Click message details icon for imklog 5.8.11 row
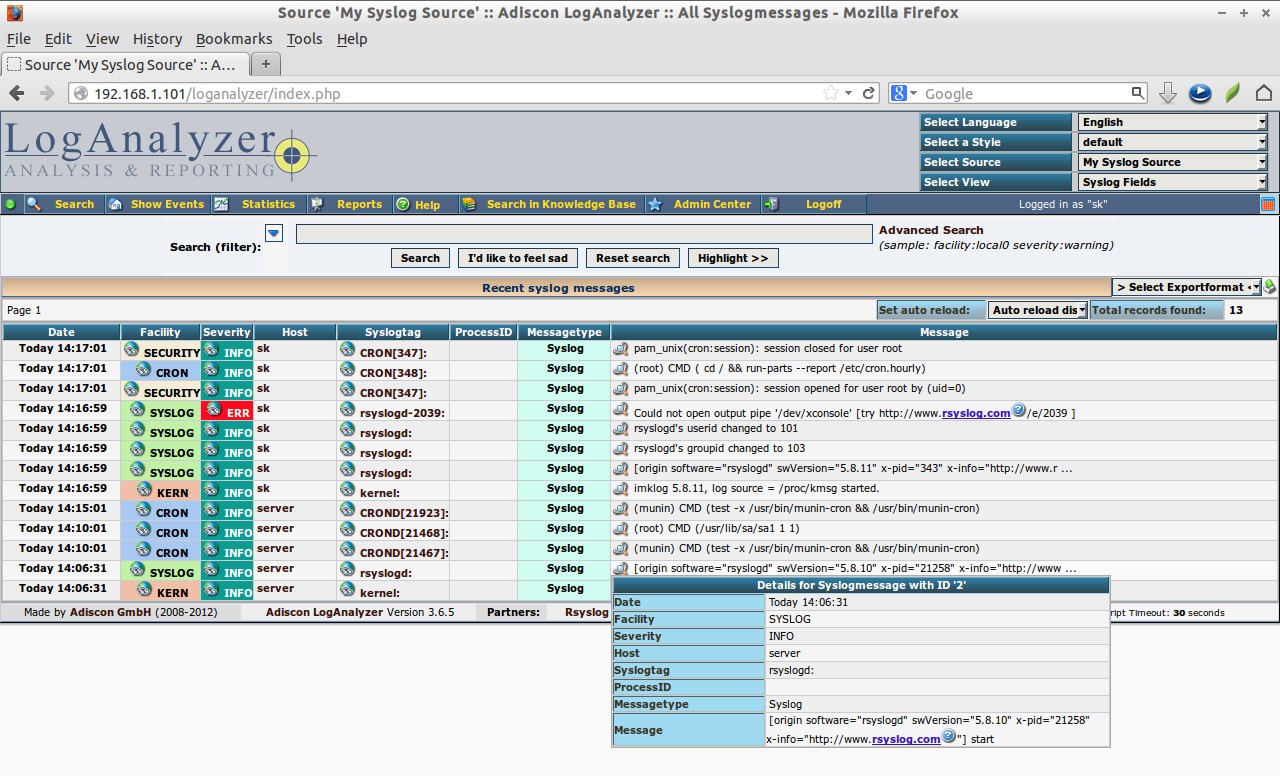 coord(621,489)
